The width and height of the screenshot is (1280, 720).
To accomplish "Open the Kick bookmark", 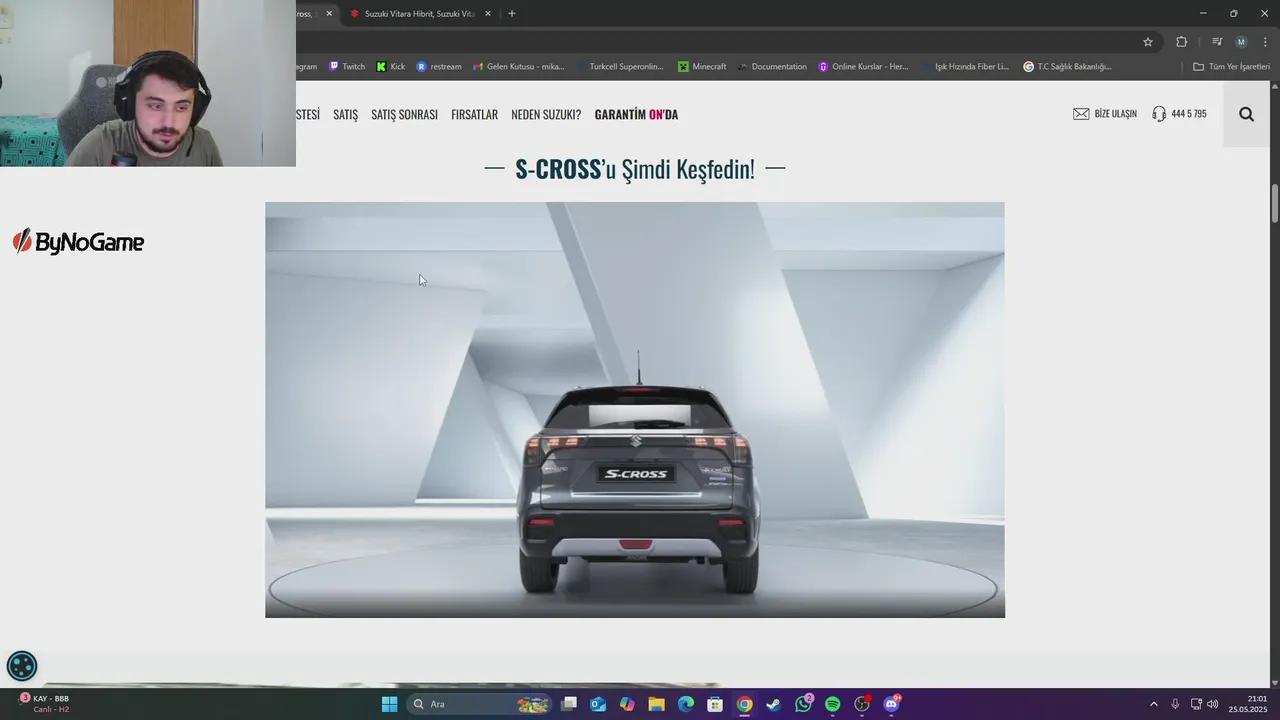I will [x=390, y=67].
